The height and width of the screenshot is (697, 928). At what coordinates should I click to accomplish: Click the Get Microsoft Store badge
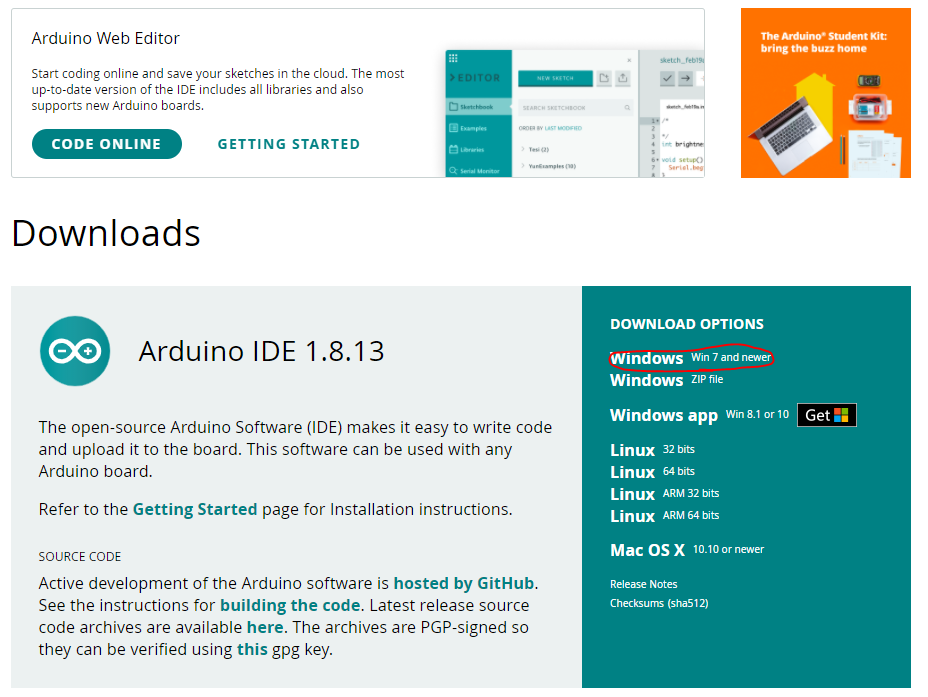click(826, 415)
